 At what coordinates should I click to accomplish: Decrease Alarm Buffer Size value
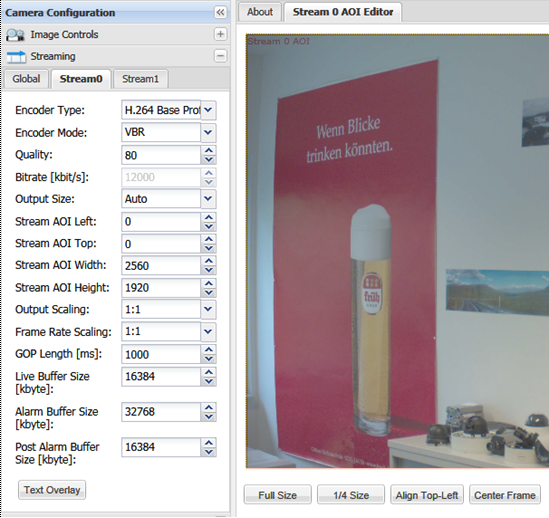tap(209, 416)
